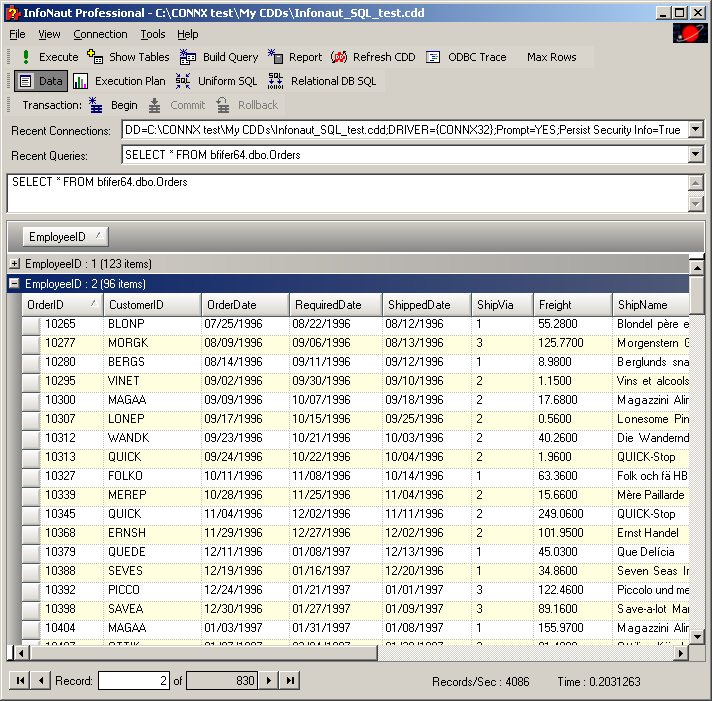Open the Recent Queries dropdown

(x=696, y=155)
